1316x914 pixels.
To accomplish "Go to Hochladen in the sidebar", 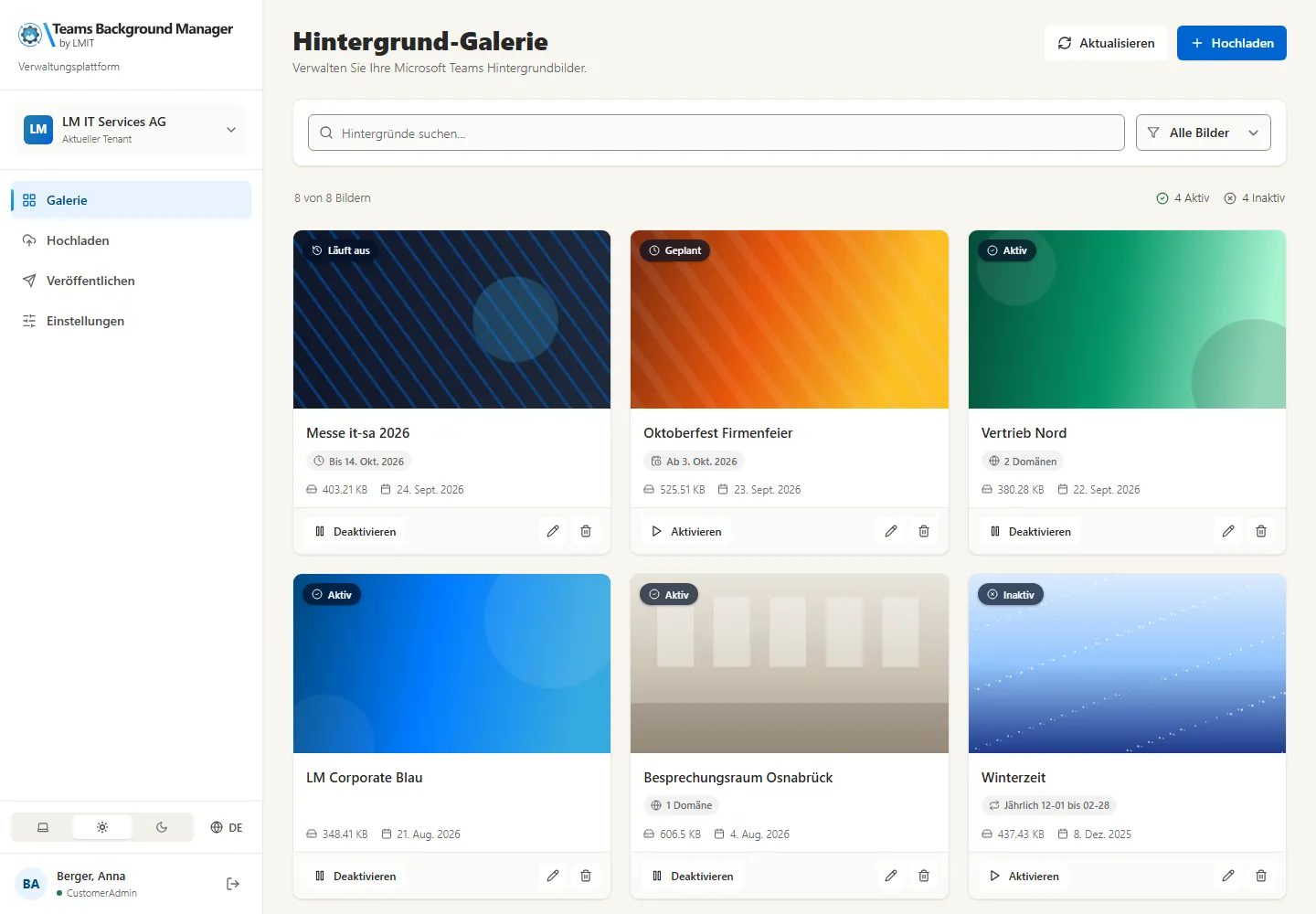I will 132,240.
